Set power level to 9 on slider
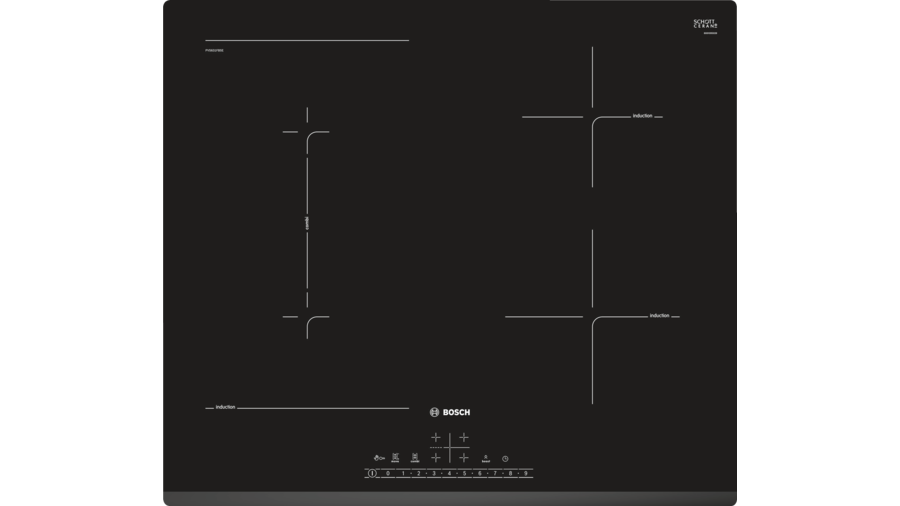900x506 pixels. (x=525, y=473)
